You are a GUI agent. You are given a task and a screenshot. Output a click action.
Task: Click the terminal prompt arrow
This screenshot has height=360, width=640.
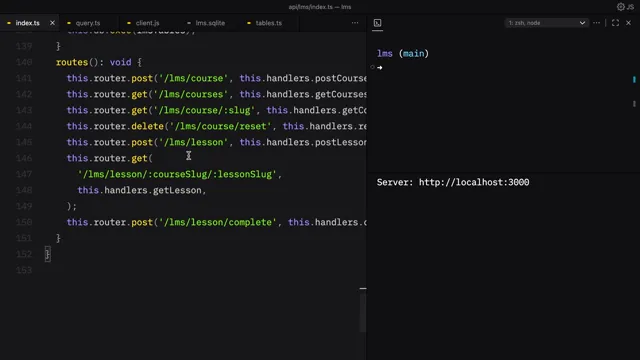(x=380, y=67)
